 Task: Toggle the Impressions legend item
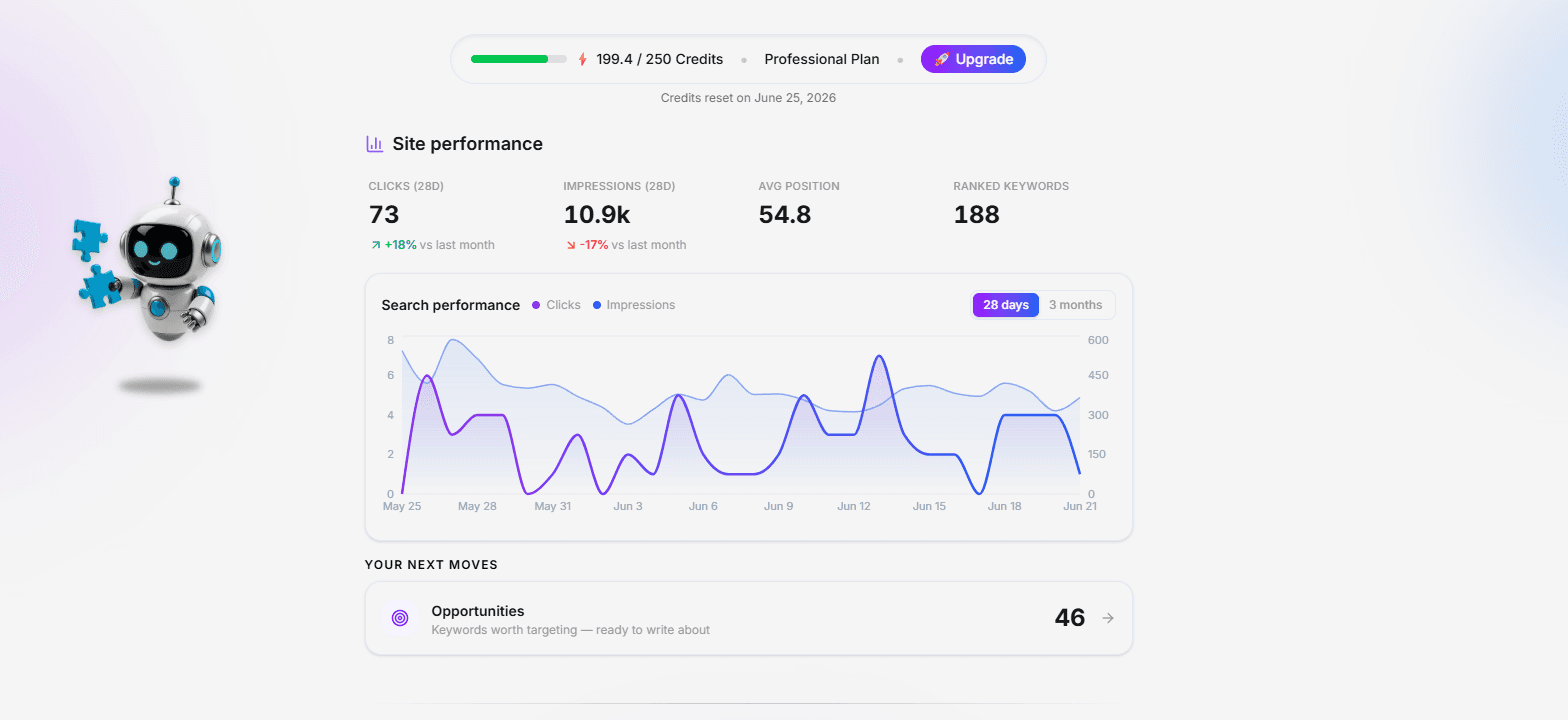[634, 305]
